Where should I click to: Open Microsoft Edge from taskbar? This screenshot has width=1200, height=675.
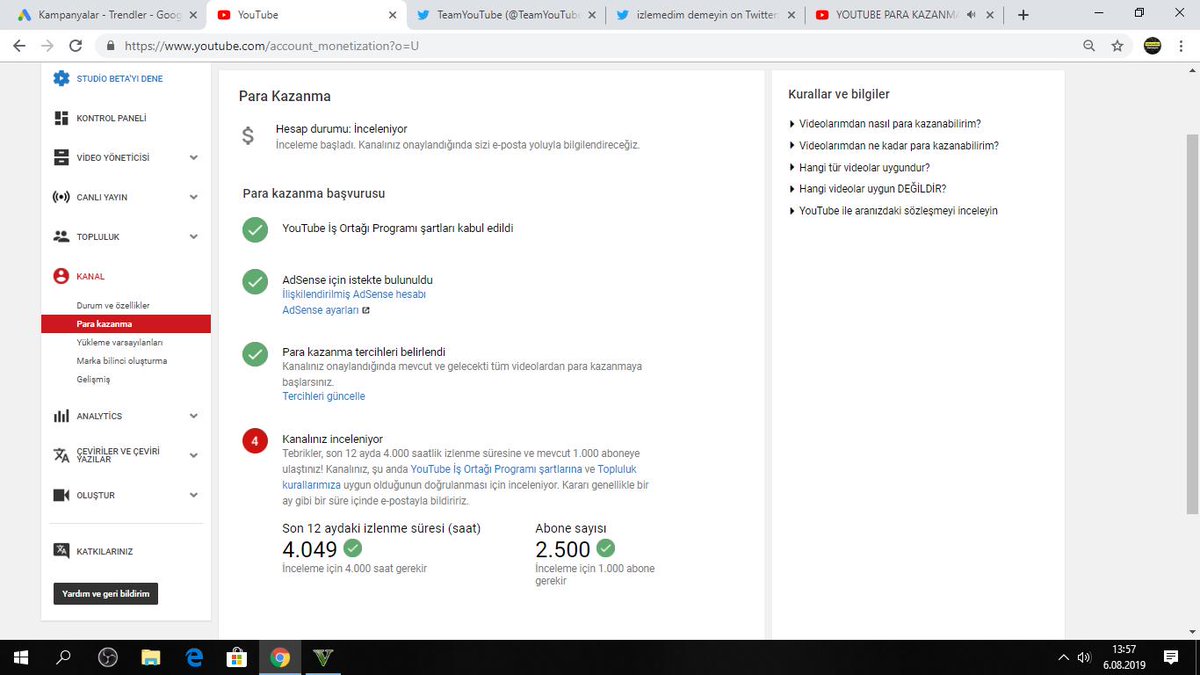point(194,657)
